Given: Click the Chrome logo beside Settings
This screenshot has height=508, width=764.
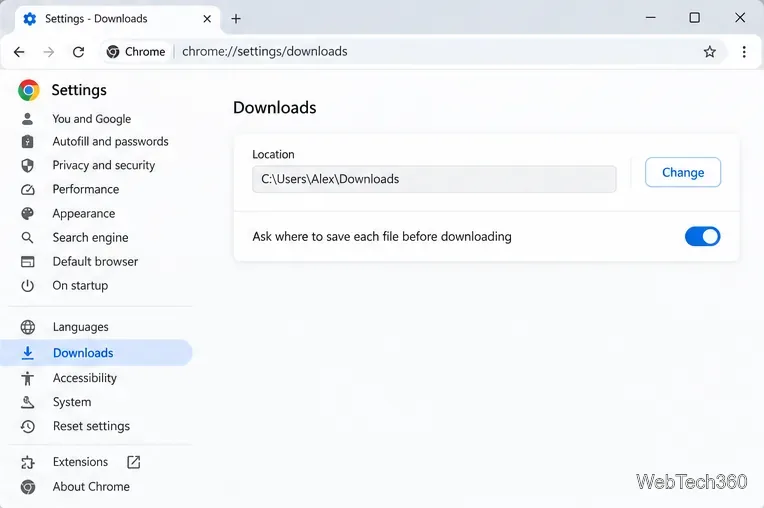Looking at the screenshot, I should tap(29, 90).
